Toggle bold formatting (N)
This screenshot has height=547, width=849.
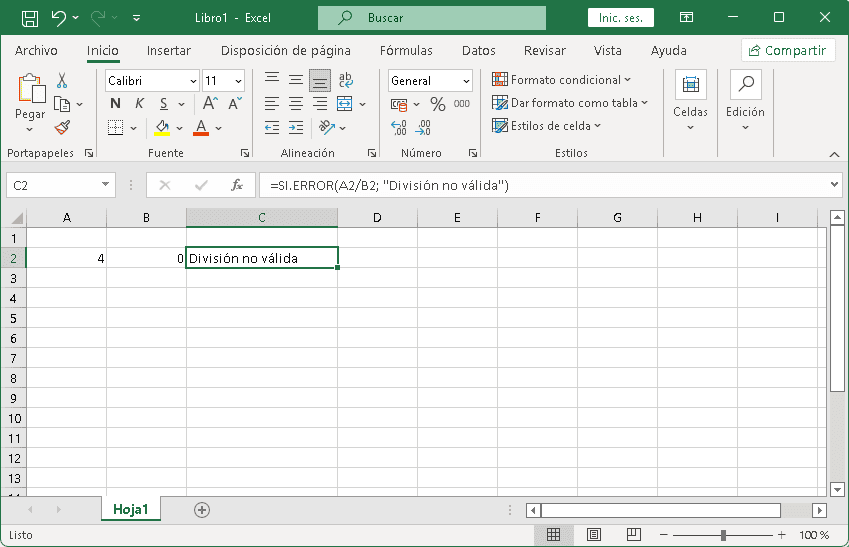point(115,104)
